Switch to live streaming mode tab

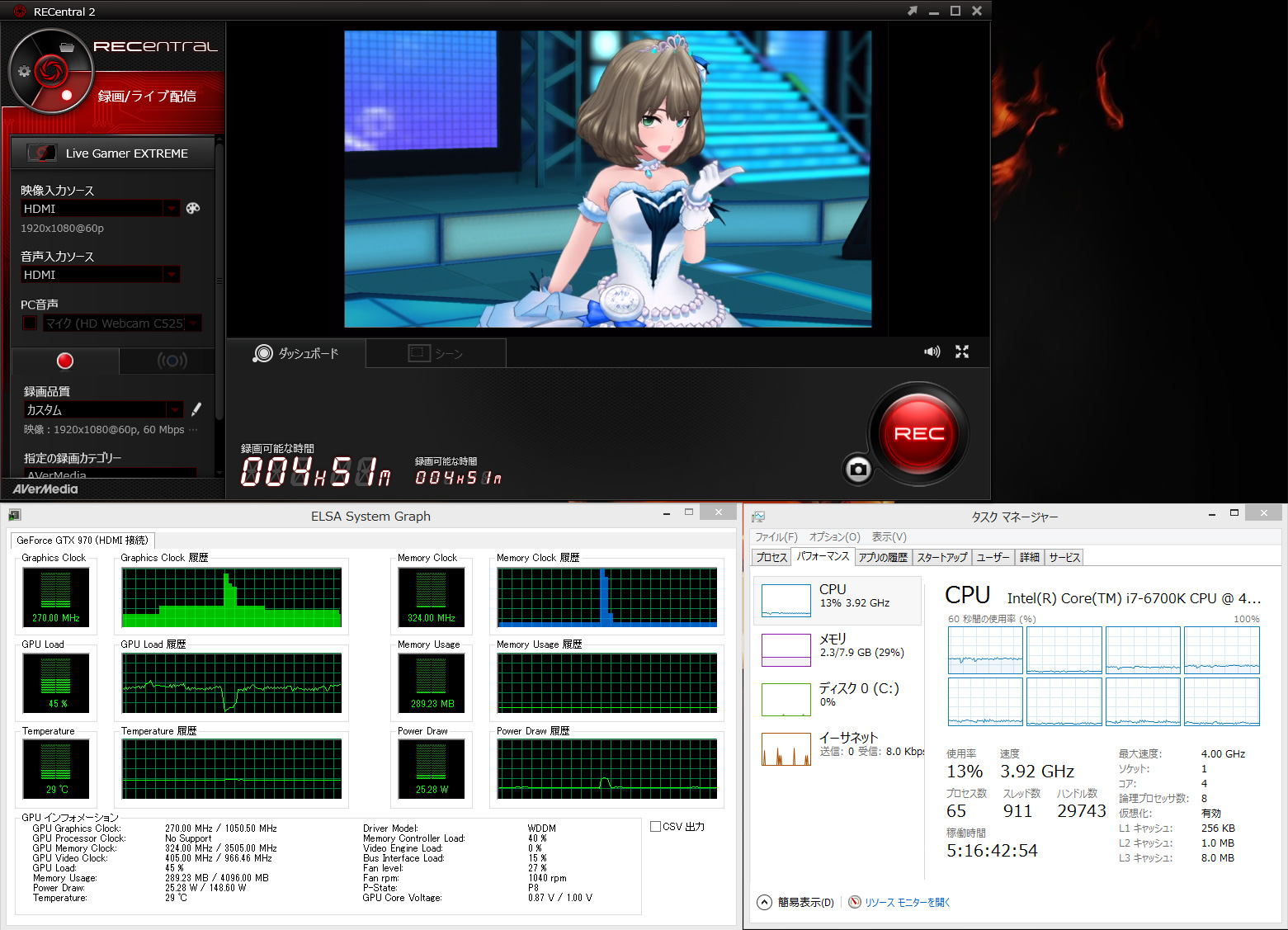(172, 361)
